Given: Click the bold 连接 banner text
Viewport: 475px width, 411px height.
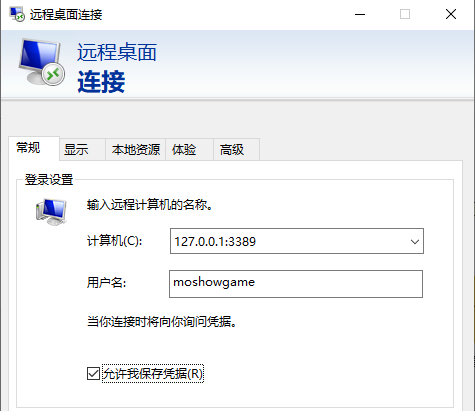Looking at the screenshot, I should click(101, 82).
